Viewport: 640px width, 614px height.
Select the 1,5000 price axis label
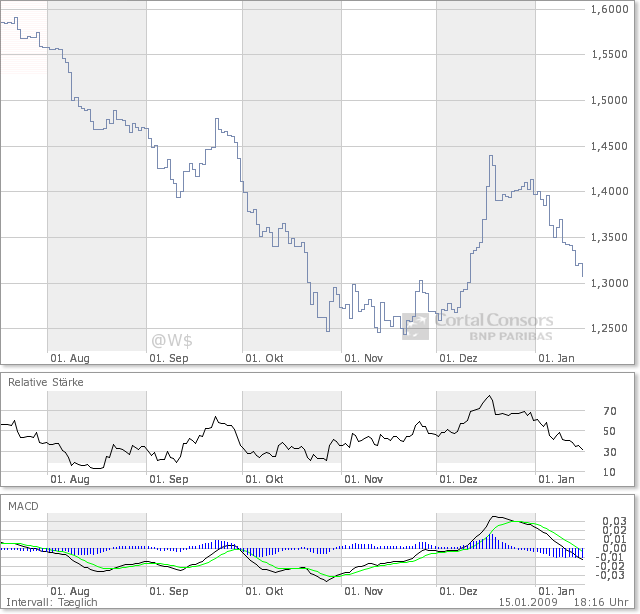click(x=609, y=100)
